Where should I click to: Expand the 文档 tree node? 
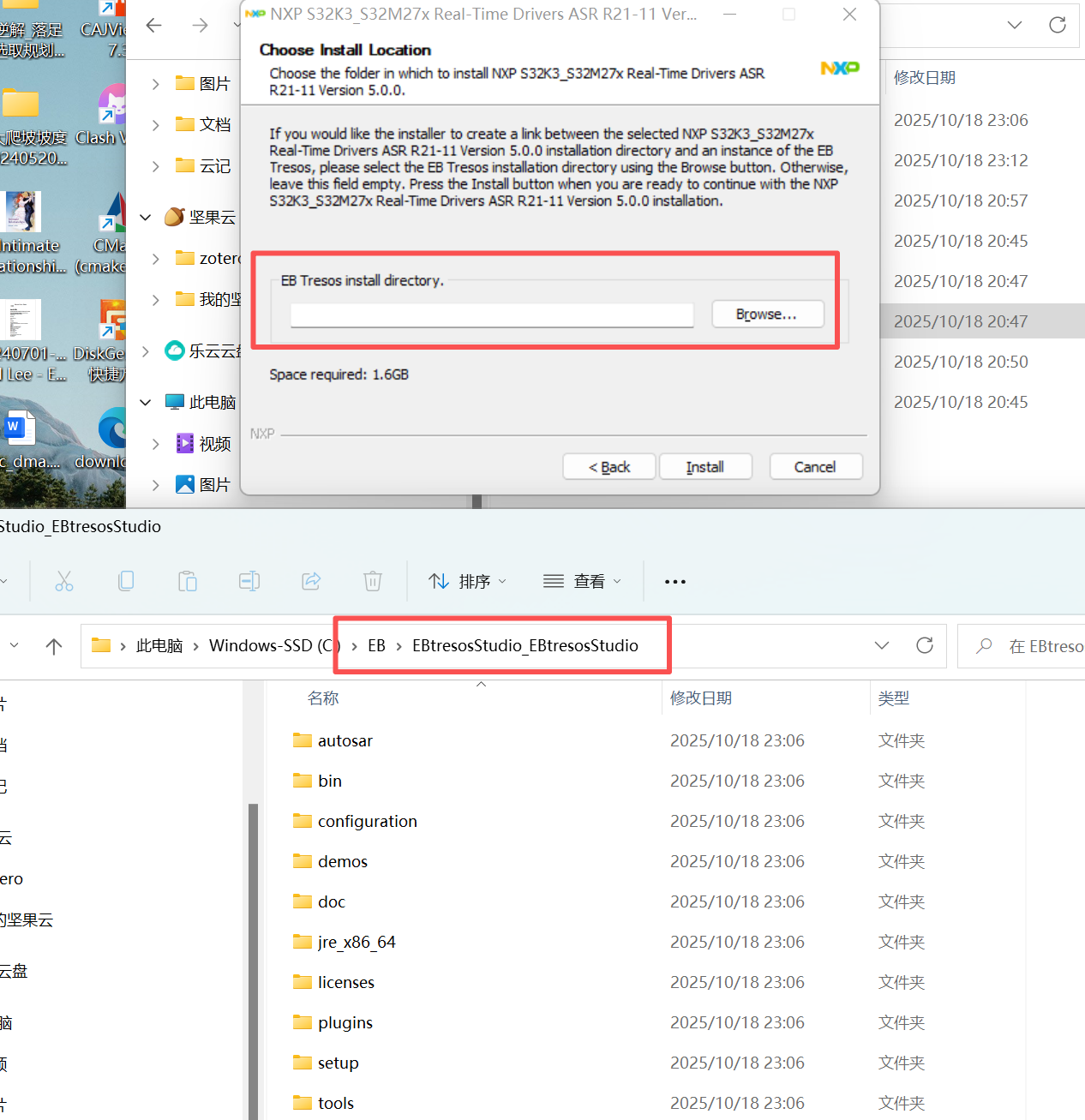tap(155, 125)
